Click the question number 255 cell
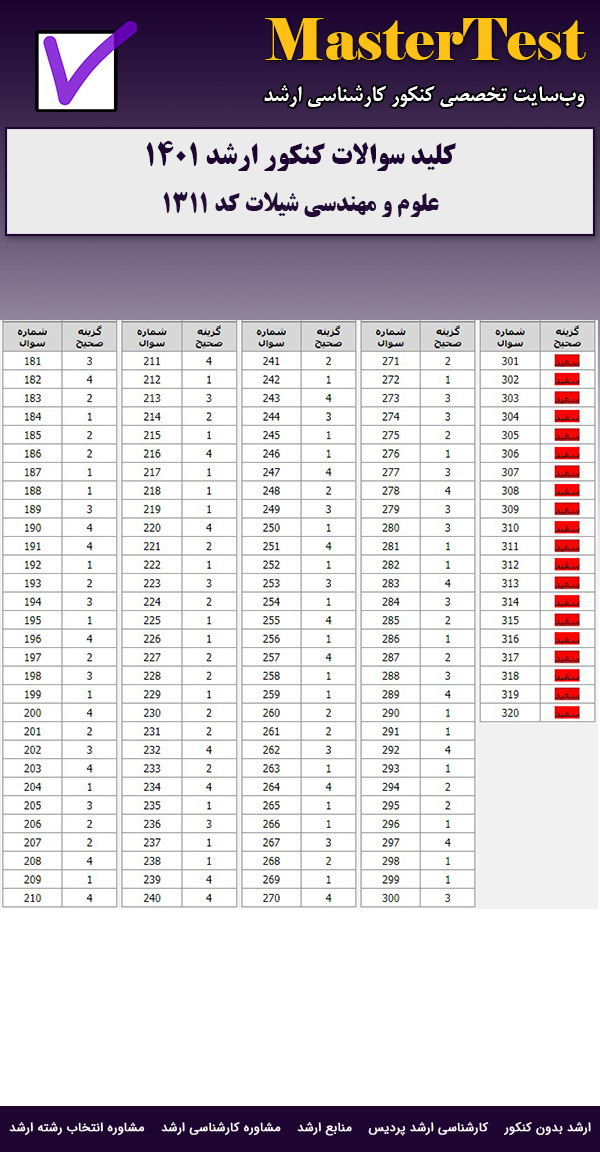Screen dimensions: 600x1152 click(x=272, y=620)
